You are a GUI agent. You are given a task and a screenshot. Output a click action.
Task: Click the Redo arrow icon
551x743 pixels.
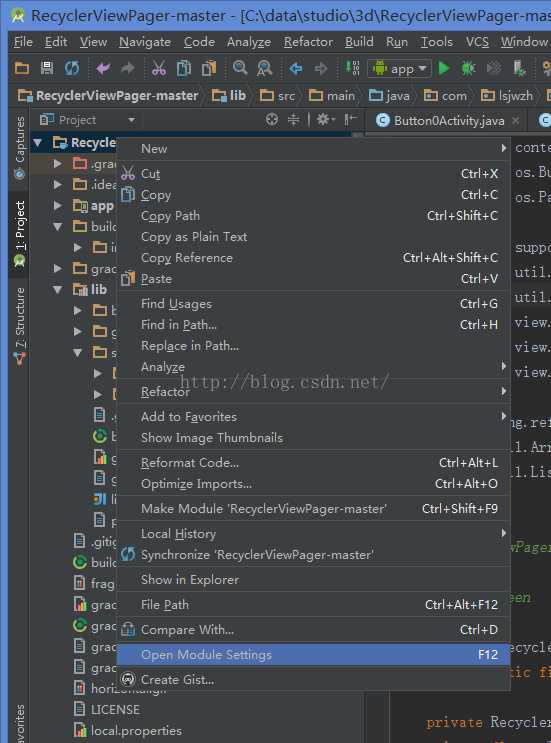pos(127,69)
